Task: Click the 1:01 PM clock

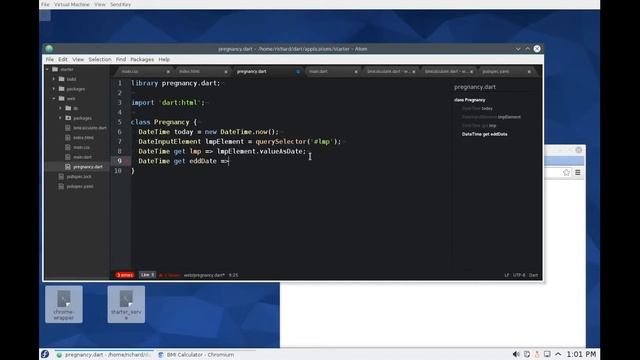Action: point(581,354)
